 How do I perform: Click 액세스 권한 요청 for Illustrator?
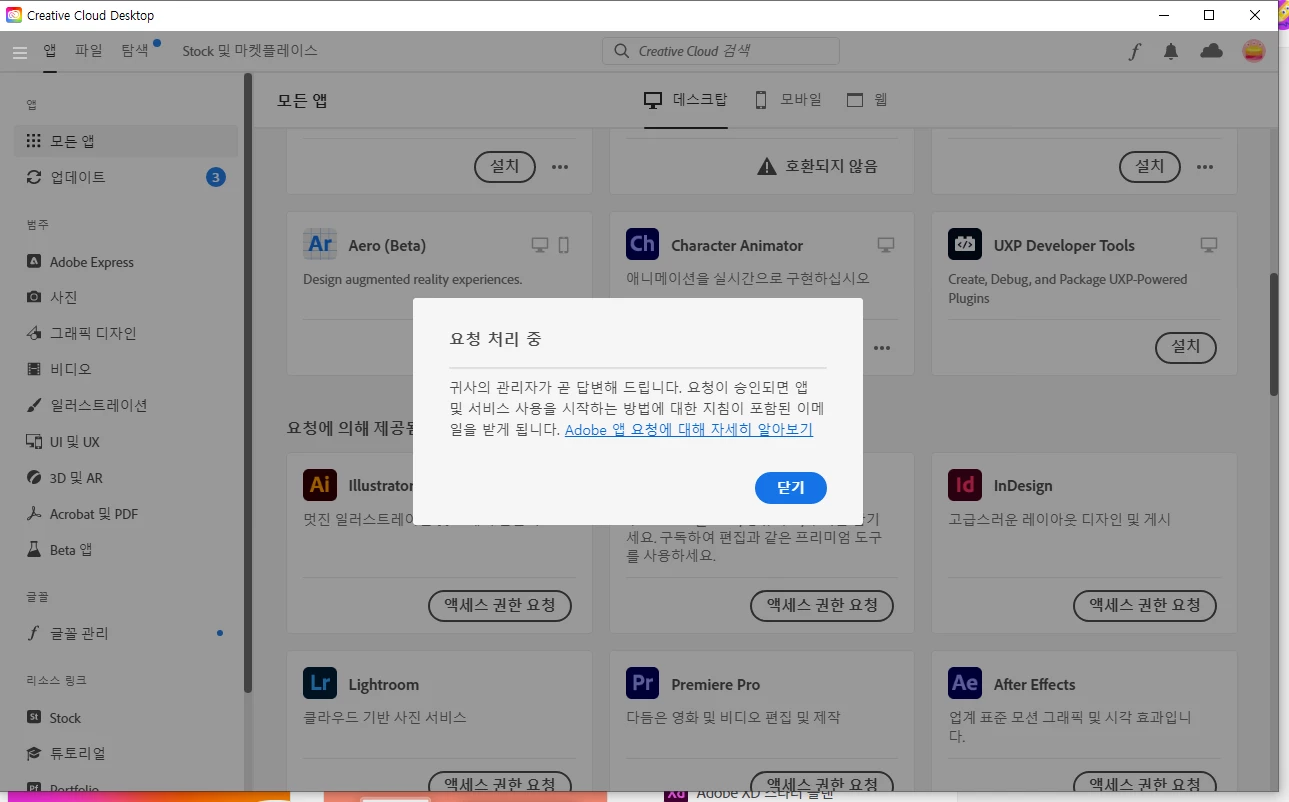click(x=500, y=605)
